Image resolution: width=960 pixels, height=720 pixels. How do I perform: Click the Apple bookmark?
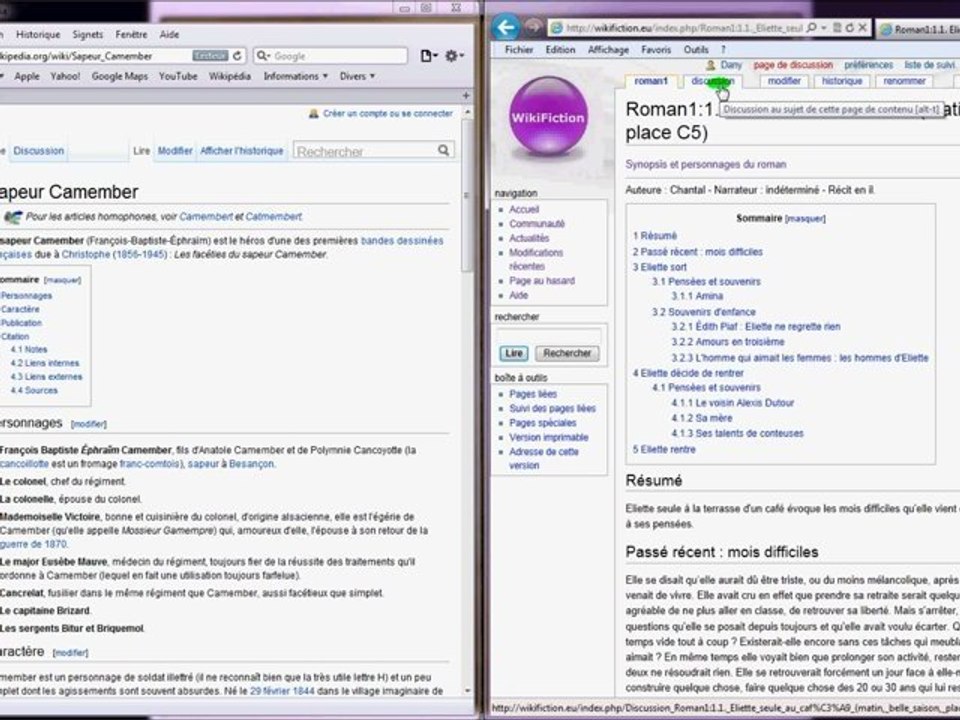27,76
